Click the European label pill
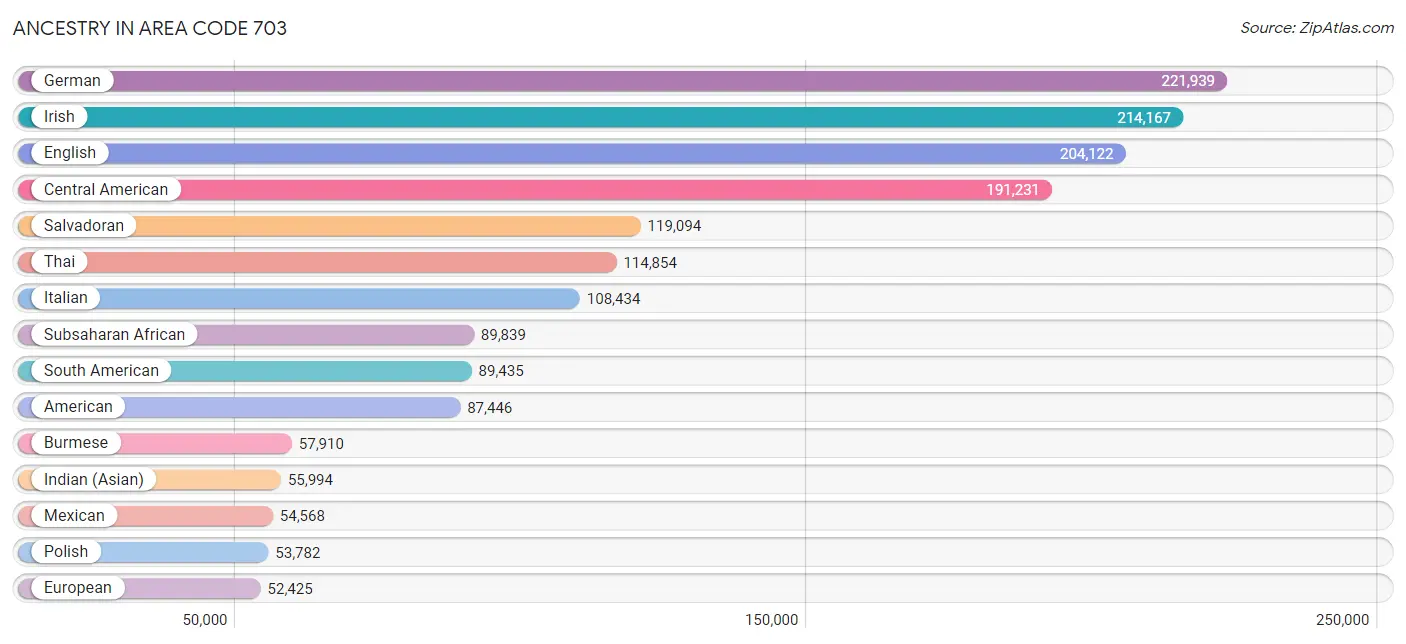This screenshot has height=644, width=1406. (78, 588)
